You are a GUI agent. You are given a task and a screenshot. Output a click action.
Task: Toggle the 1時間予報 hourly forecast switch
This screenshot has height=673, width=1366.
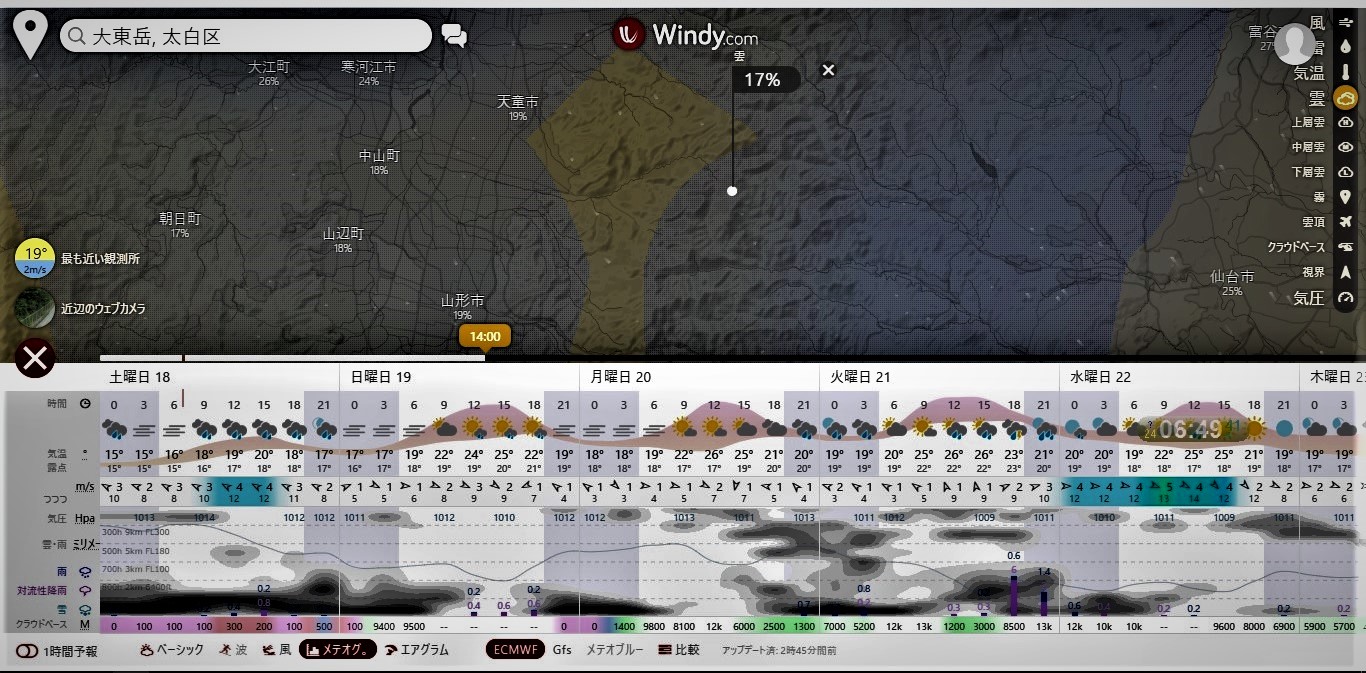point(27,650)
